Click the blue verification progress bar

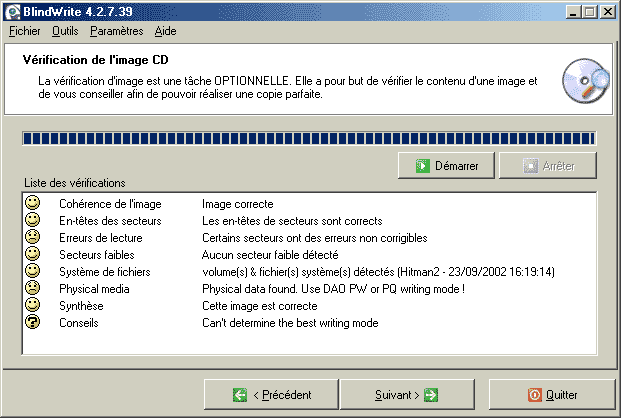(309, 138)
